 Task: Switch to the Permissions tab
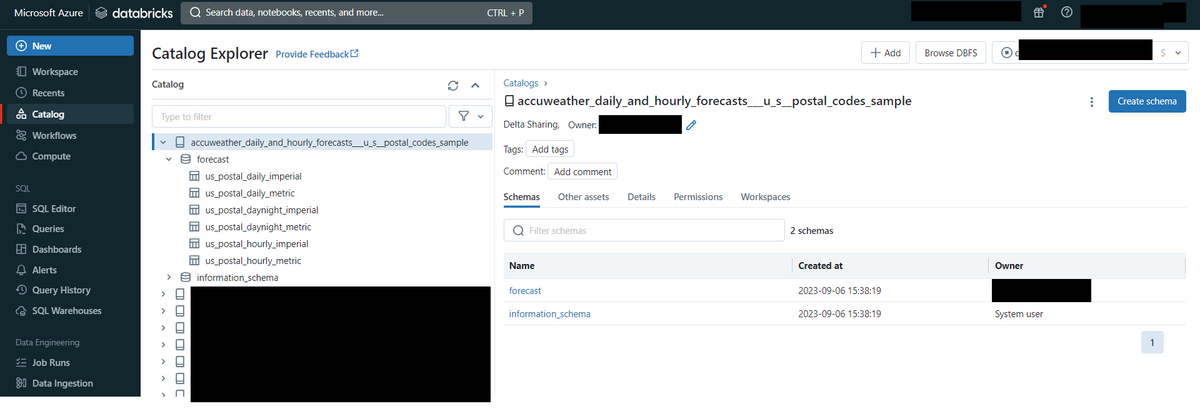pyautogui.click(x=698, y=197)
